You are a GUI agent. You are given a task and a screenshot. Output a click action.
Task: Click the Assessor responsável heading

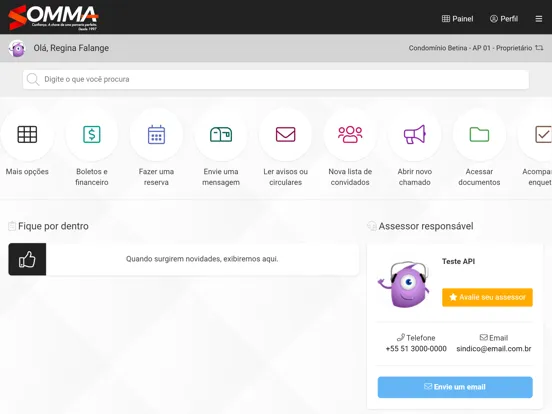(x=426, y=226)
